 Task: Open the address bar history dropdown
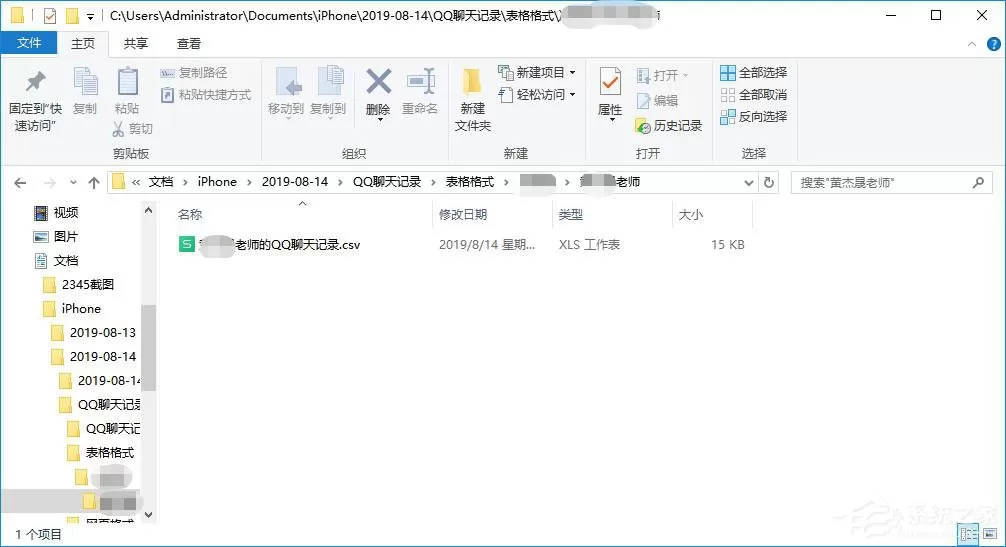pyautogui.click(x=748, y=183)
